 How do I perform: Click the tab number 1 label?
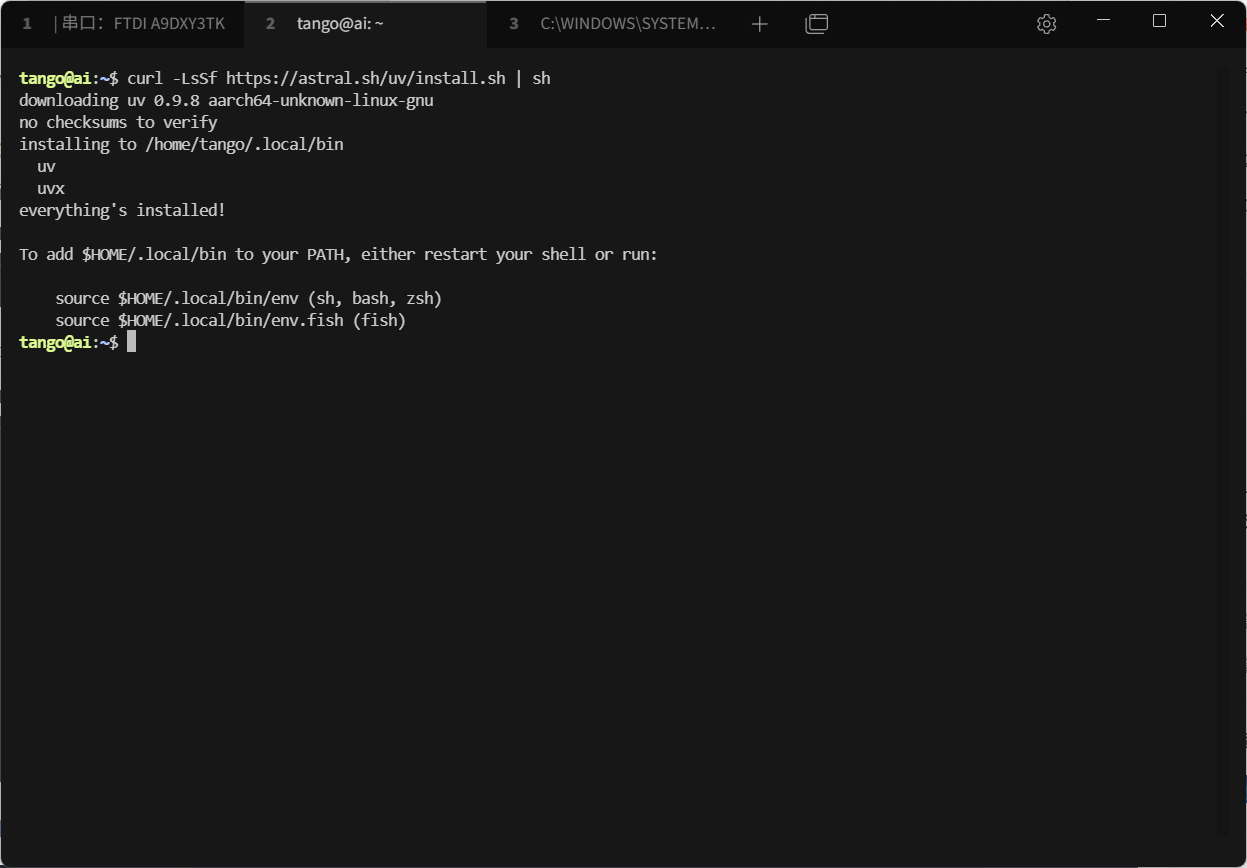coord(27,24)
